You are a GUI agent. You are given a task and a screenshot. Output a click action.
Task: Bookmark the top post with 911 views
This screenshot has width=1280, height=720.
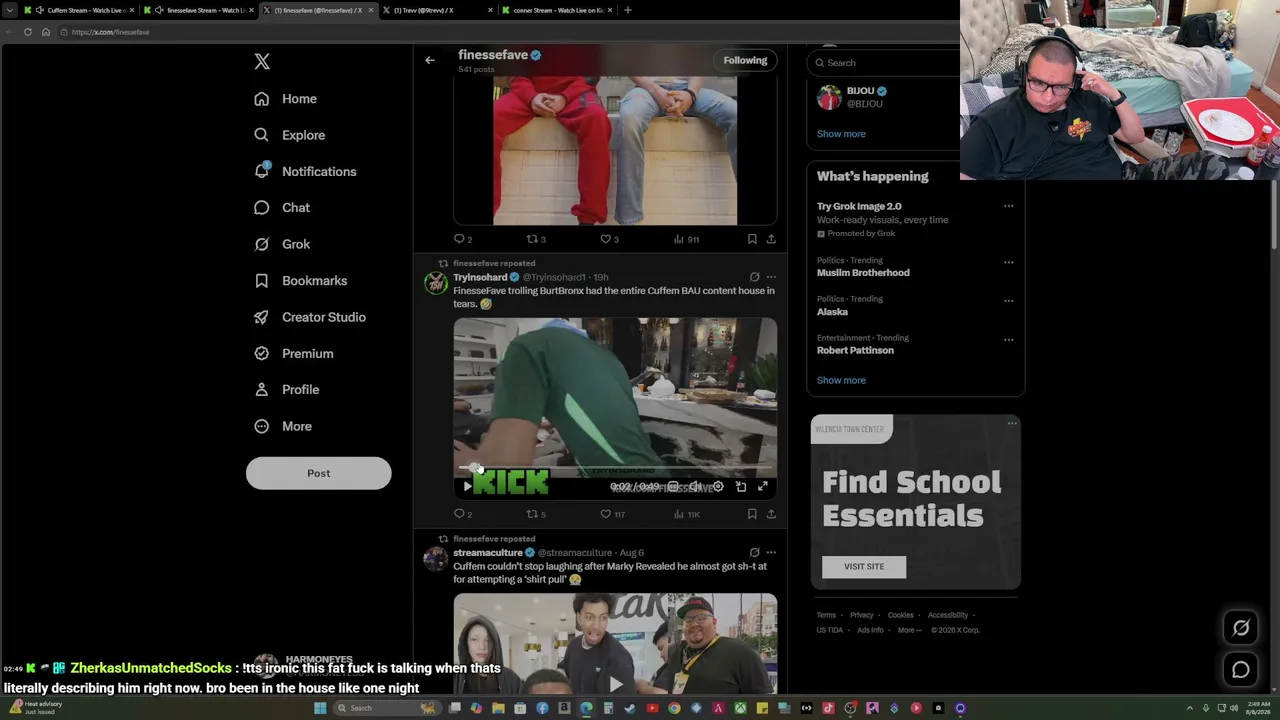tap(752, 239)
